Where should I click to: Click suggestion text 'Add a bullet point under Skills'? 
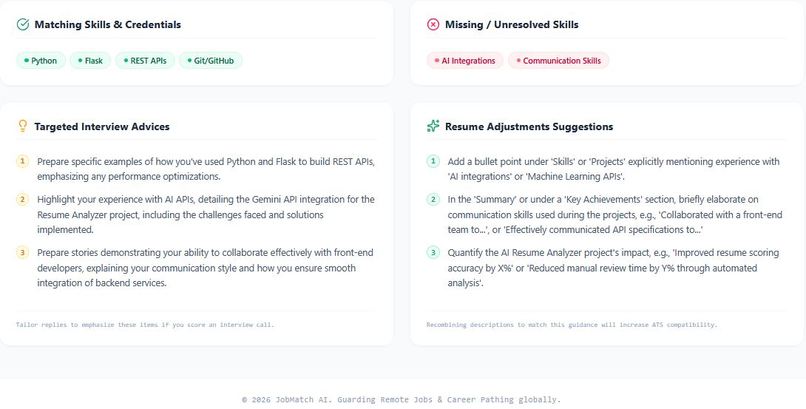click(613, 169)
